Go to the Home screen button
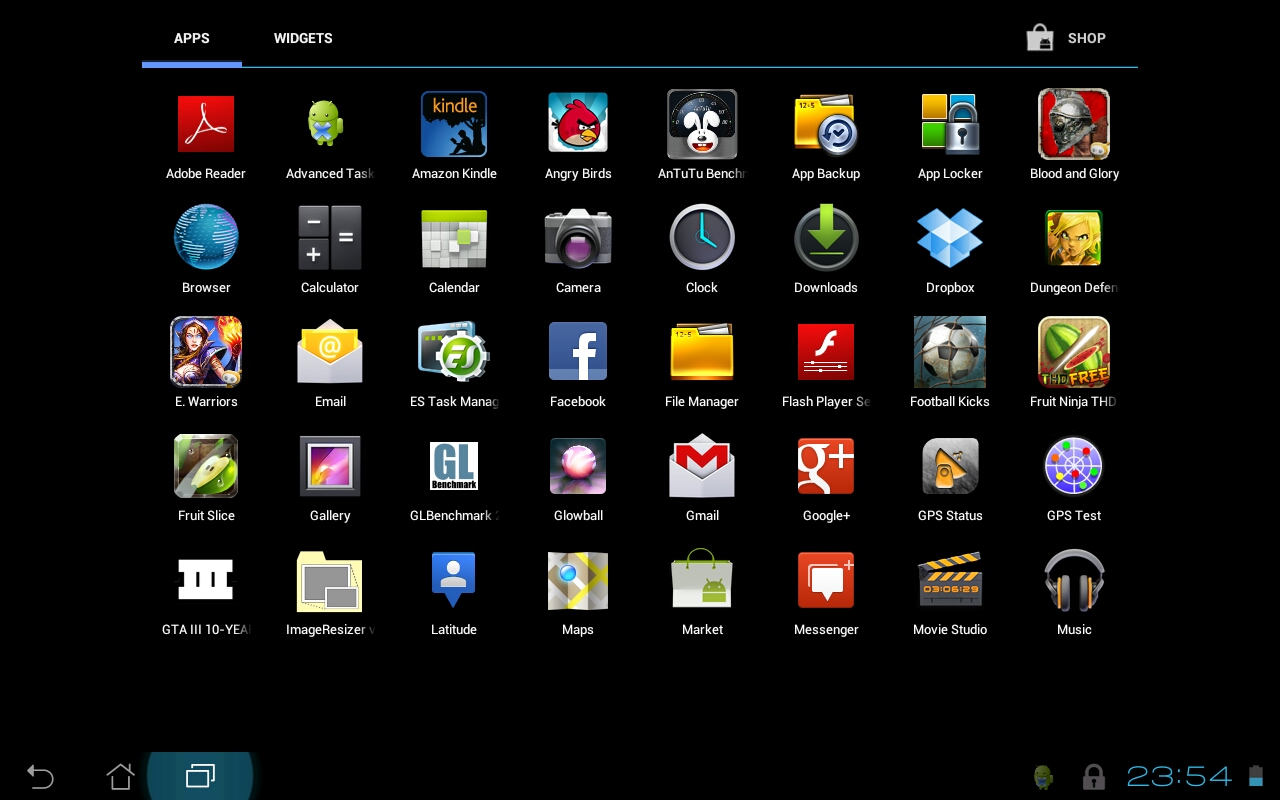1280x800 pixels. tap(120, 776)
